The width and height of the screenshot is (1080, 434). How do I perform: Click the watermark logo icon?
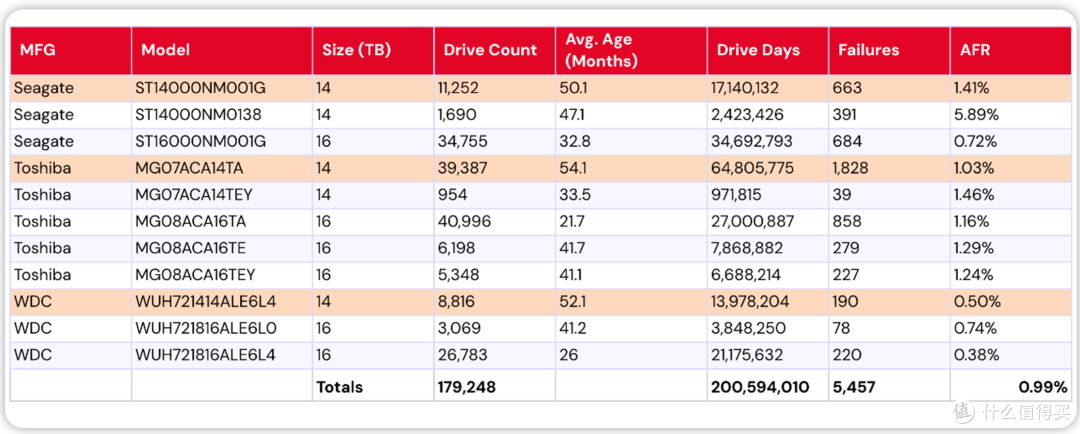(964, 412)
